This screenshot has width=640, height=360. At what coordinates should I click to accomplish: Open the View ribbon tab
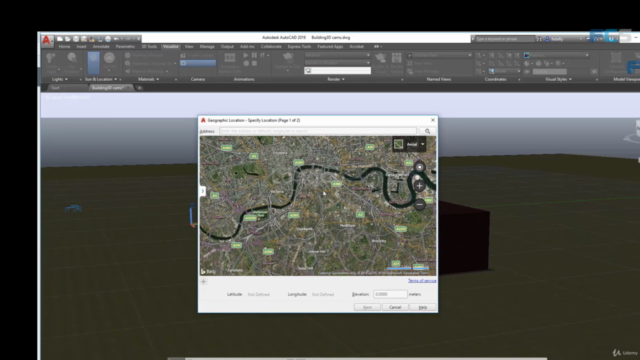[189, 47]
